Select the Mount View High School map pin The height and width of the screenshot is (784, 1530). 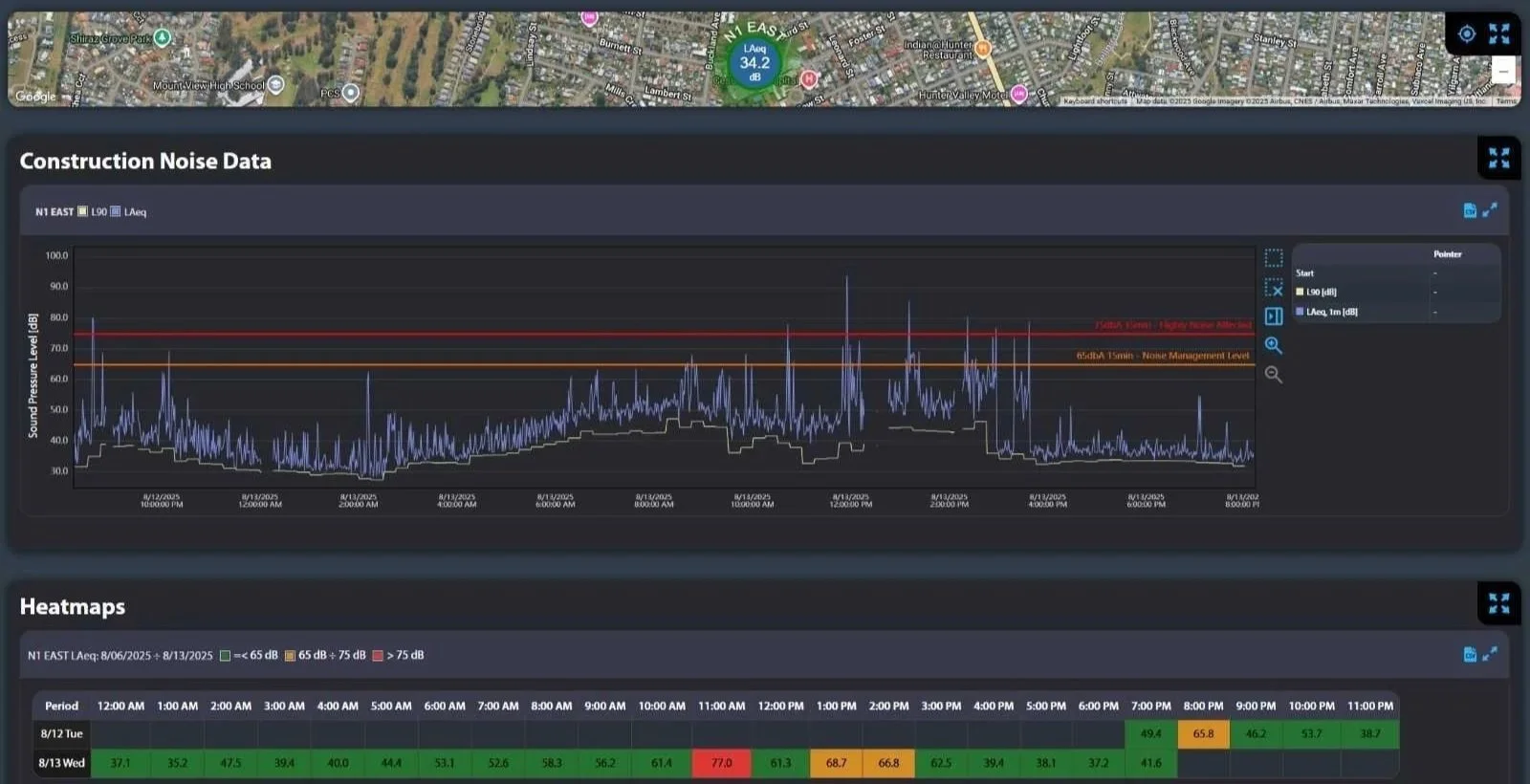(275, 85)
